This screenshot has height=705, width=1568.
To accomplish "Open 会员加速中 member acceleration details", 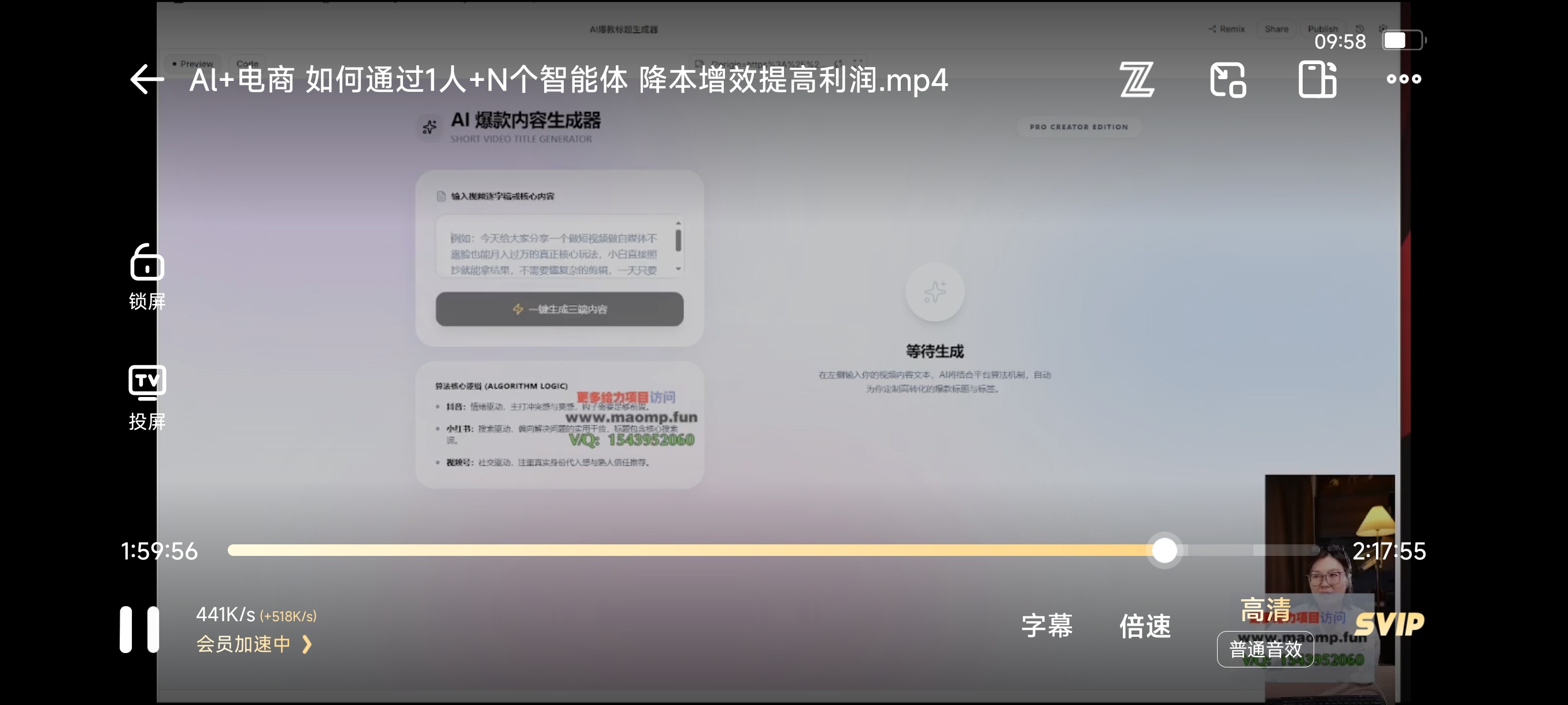I will [254, 644].
